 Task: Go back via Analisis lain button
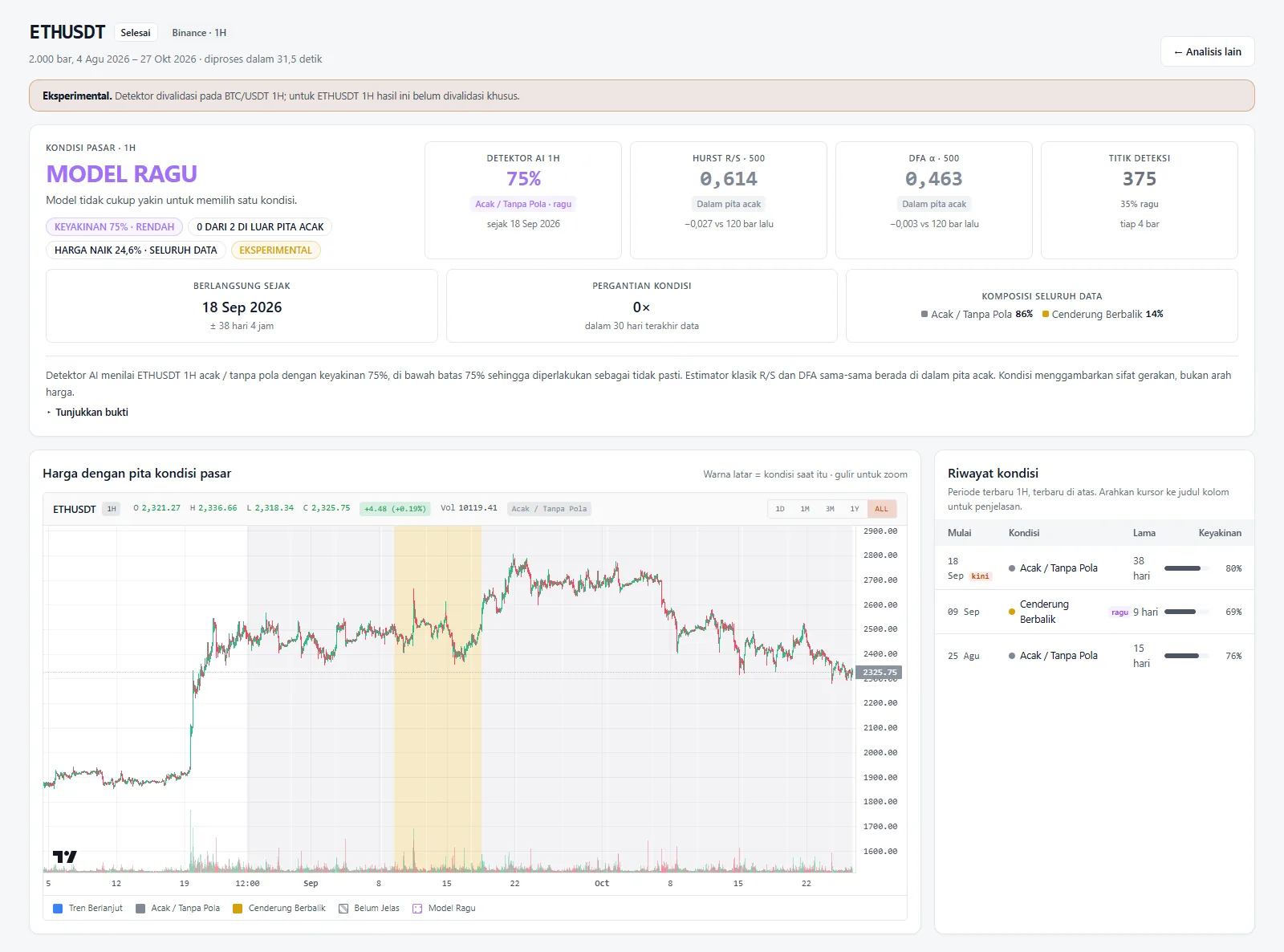tap(1207, 51)
